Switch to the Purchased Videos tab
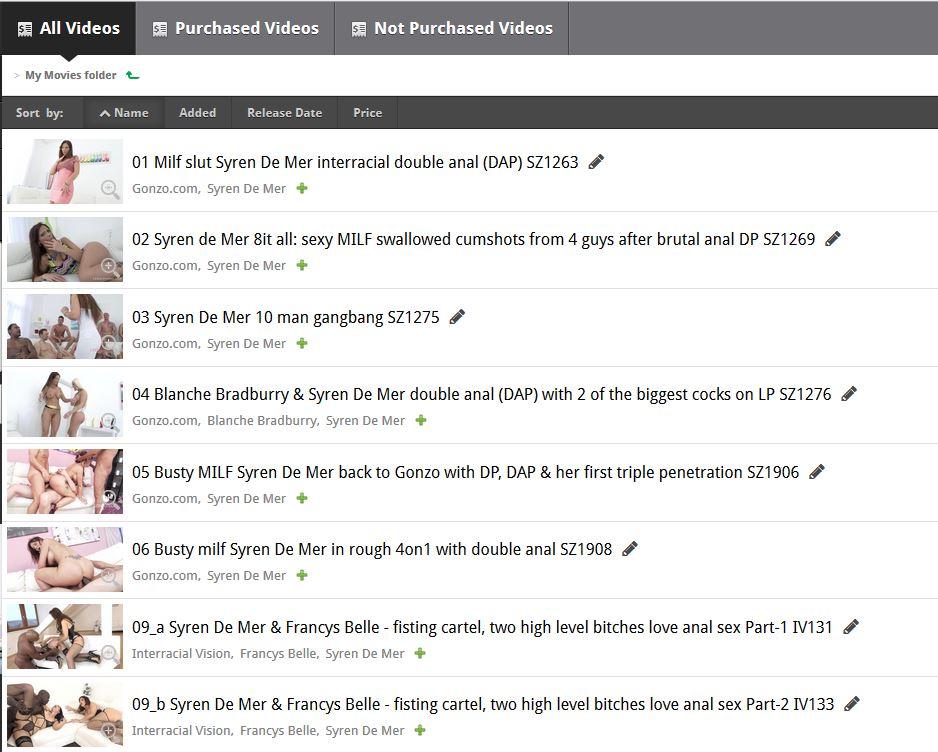 coord(235,28)
